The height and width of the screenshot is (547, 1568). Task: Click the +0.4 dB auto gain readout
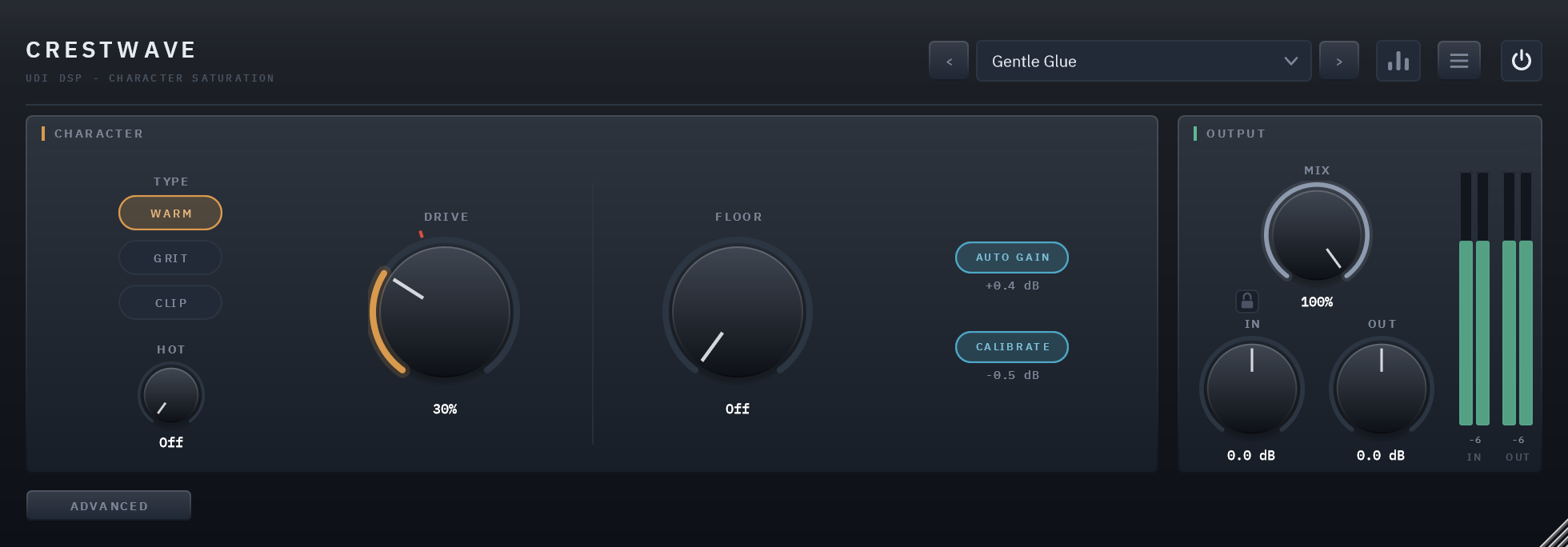1012,285
